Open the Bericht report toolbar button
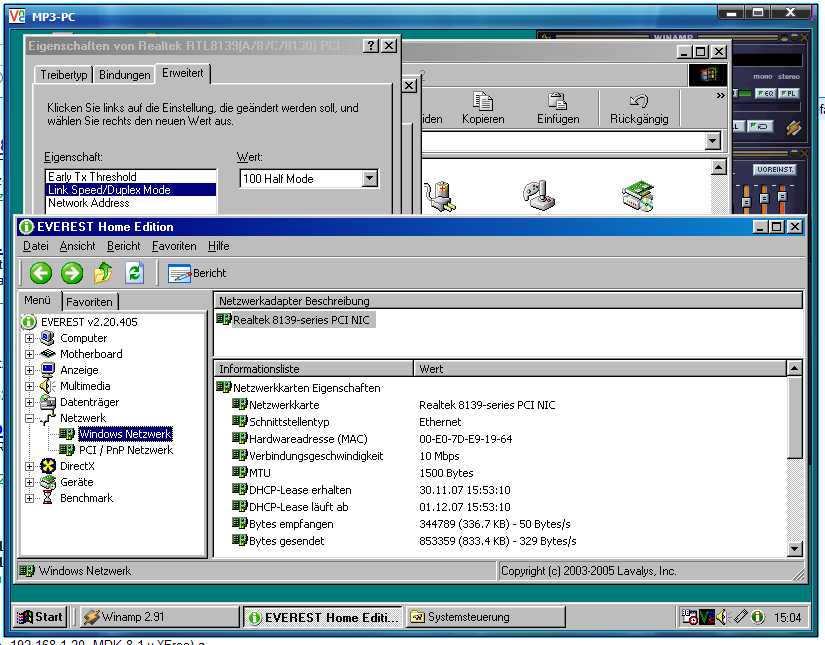The width and height of the screenshot is (825, 645). [x=197, y=273]
